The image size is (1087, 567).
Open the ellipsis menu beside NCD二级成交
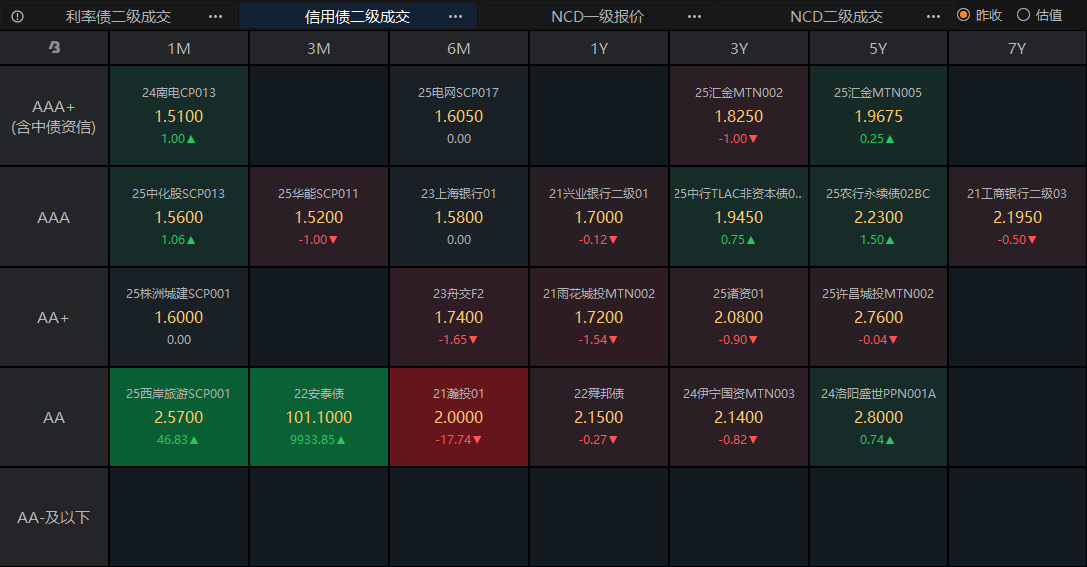[934, 16]
